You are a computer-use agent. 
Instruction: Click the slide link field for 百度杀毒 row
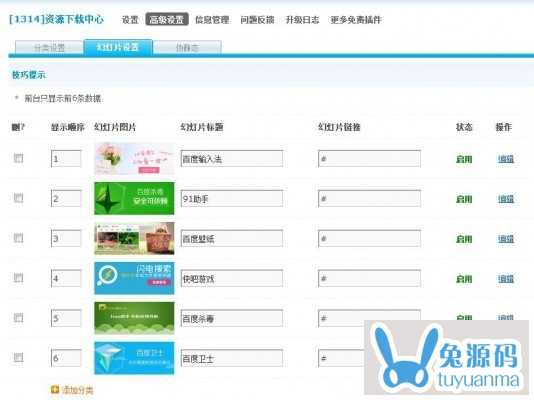[369, 318]
